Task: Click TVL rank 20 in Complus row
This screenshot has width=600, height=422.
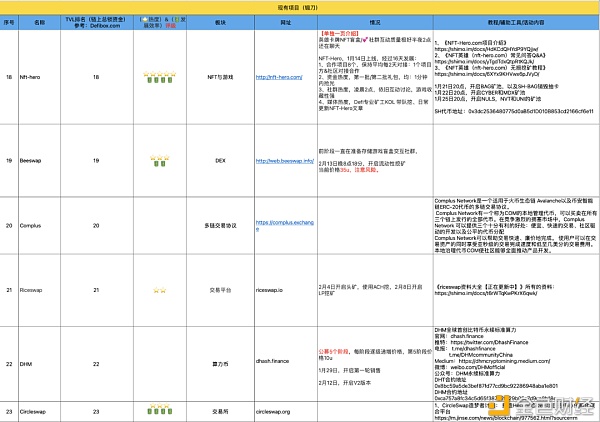Action: [96, 226]
